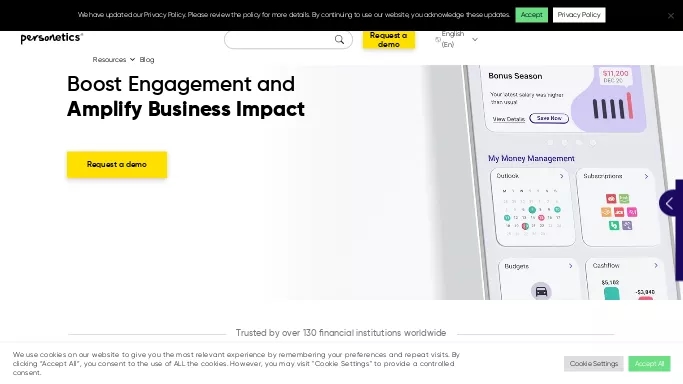Expand the Resources chevron arrow
The width and height of the screenshot is (683, 384).
click(x=132, y=60)
